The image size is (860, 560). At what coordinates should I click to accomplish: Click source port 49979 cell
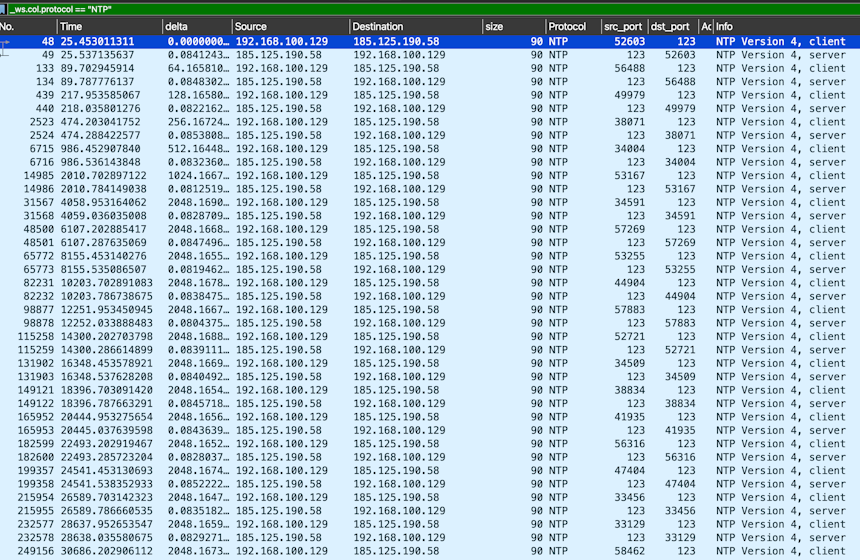pyautogui.click(x=629, y=95)
